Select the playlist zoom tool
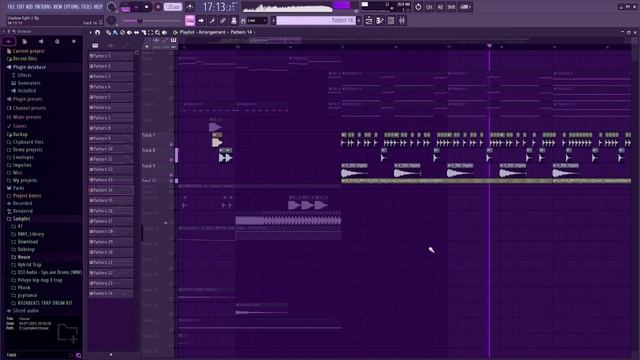This screenshot has height=360, width=640. 157,32
